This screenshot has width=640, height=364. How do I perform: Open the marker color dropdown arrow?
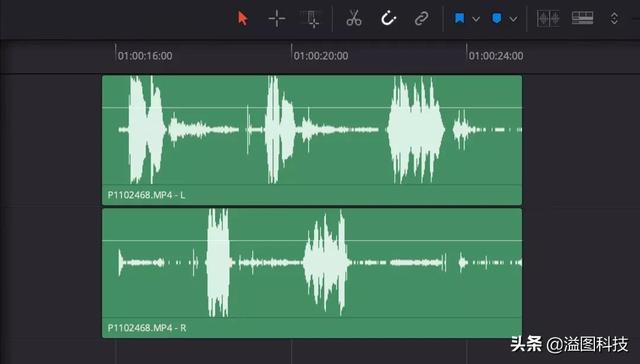coord(513,19)
